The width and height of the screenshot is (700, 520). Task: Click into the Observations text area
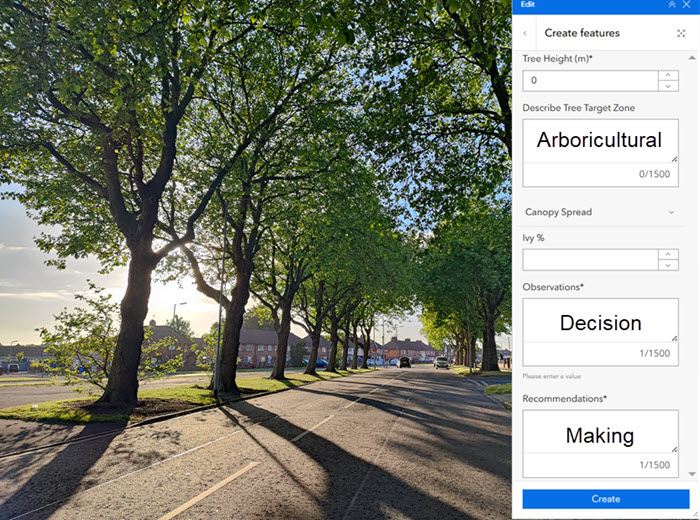pyautogui.click(x=599, y=322)
